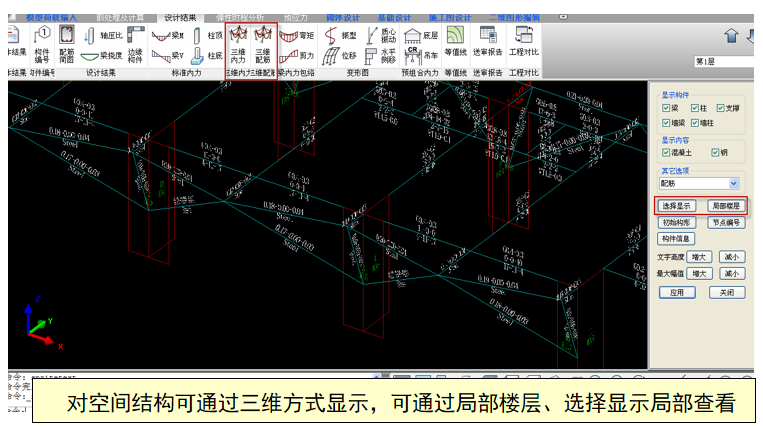
Task: Switch to the 弹性时程分析 tab
Action: pyautogui.click(x=240, y=18)
